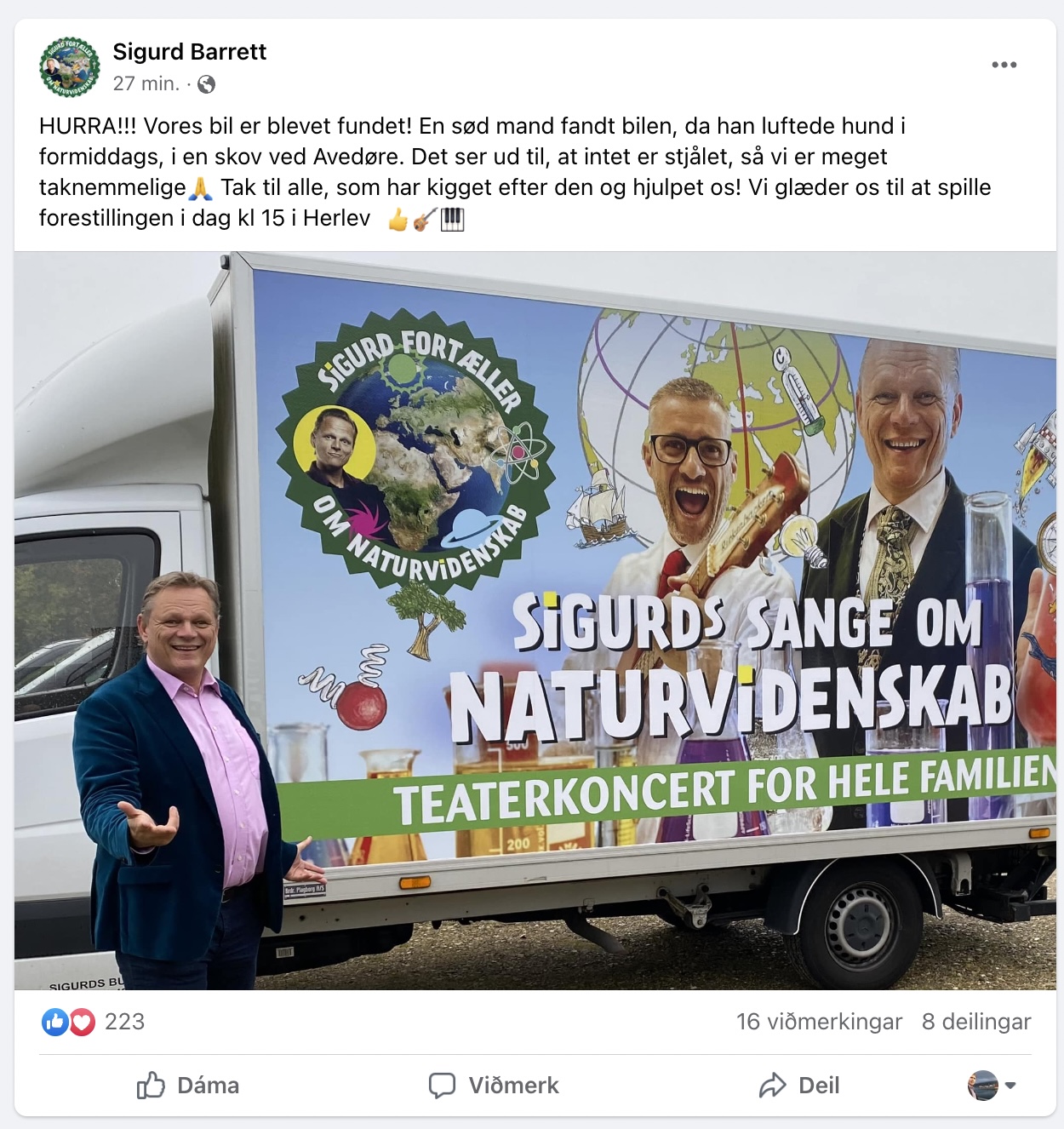Screen dimensions: 1064x1129
Task: Click the 27 min. timestamp link
Action: point(146,83)
